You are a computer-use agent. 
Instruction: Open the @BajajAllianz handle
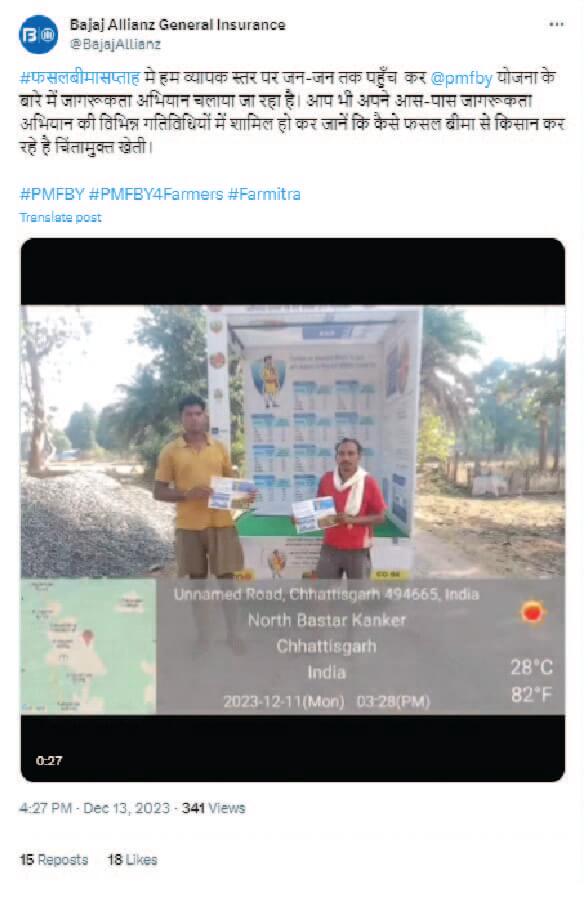[x=115, y=44]
